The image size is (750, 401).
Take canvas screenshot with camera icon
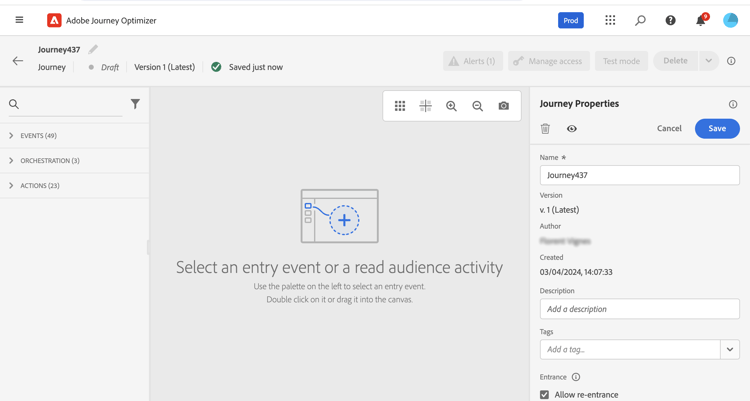click(503, 106)
